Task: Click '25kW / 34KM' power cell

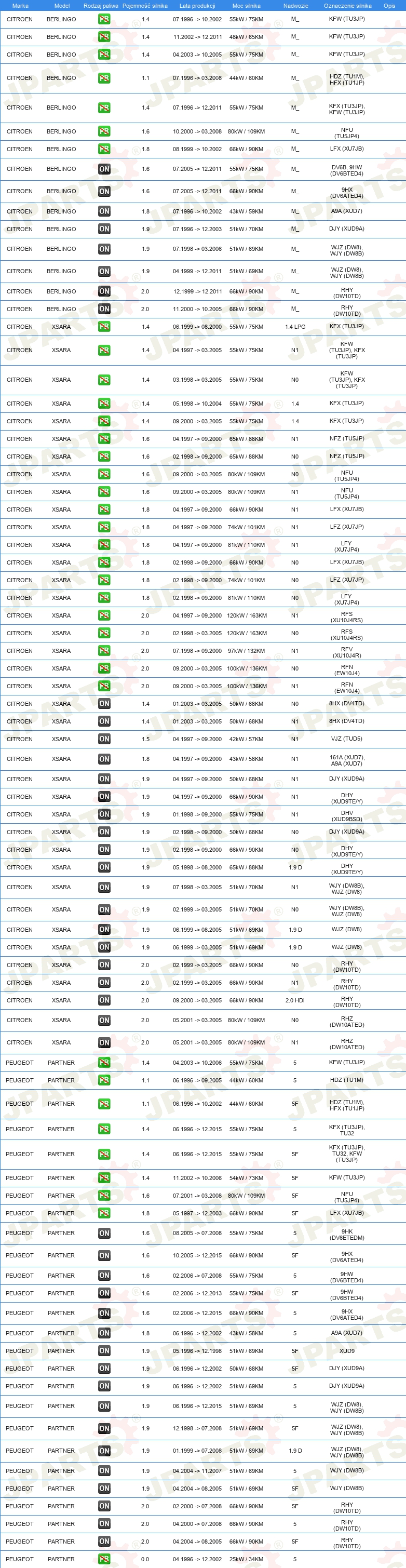Action: (247, 1559)
